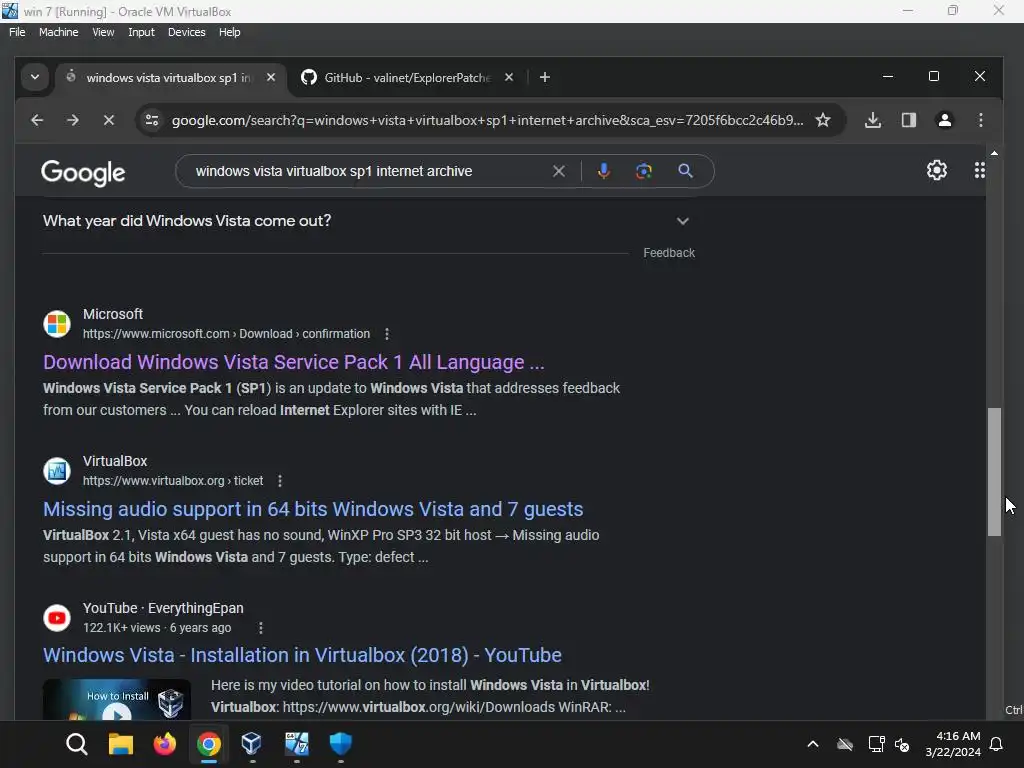Open Chrome side panel

point(908,120)
